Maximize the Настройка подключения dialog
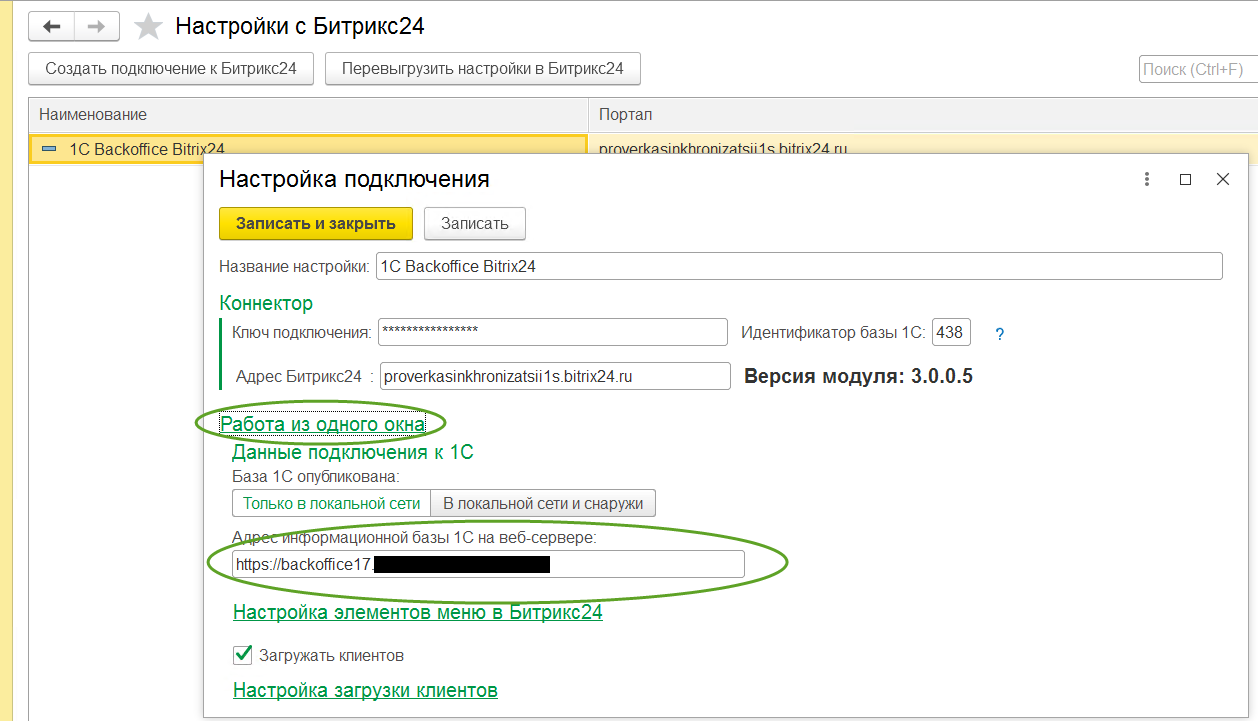The width and height of the screenshot is (1258, 721). tap(1185, 180)
